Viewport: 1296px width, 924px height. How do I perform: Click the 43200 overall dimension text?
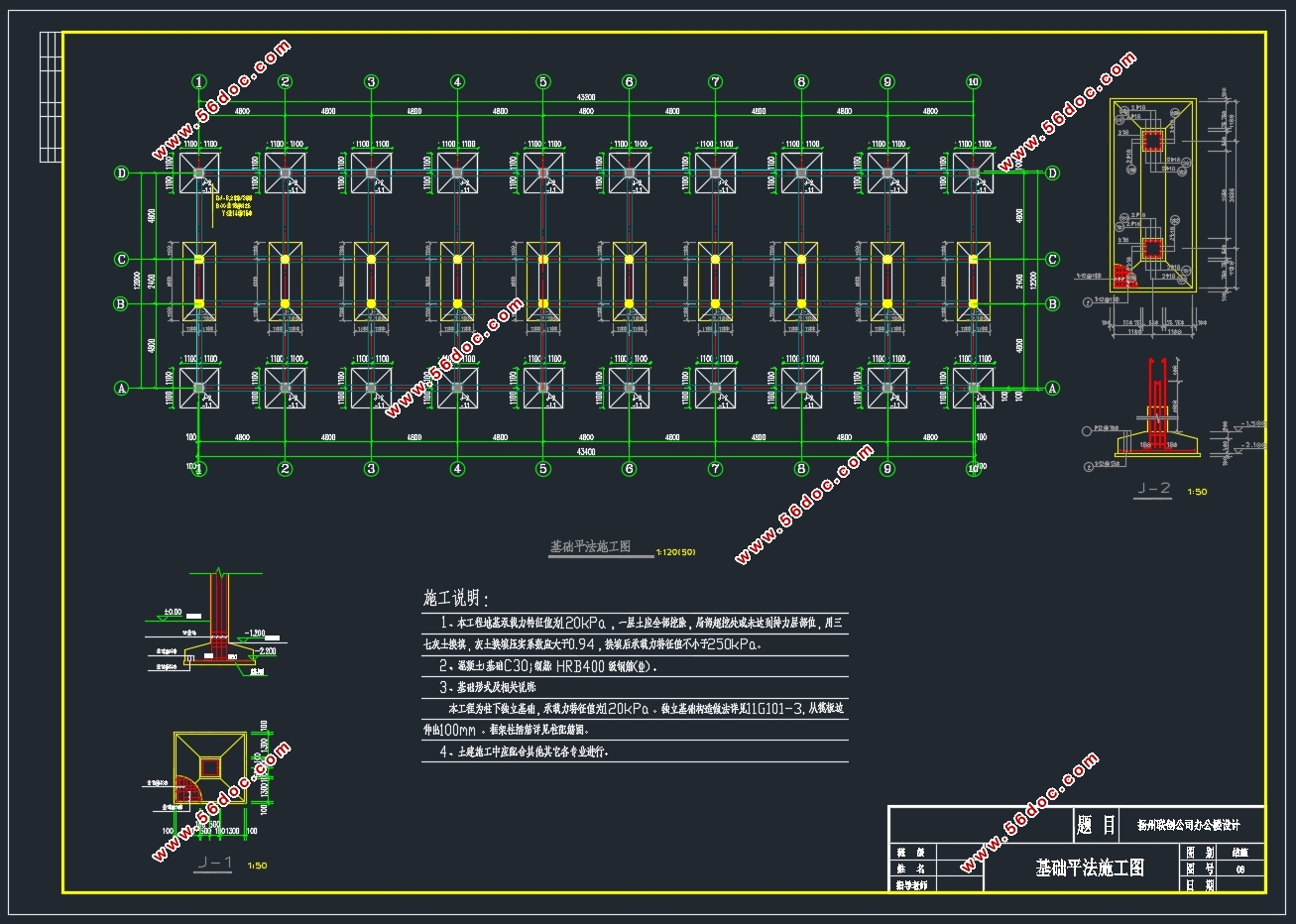(x=586, y=97)
